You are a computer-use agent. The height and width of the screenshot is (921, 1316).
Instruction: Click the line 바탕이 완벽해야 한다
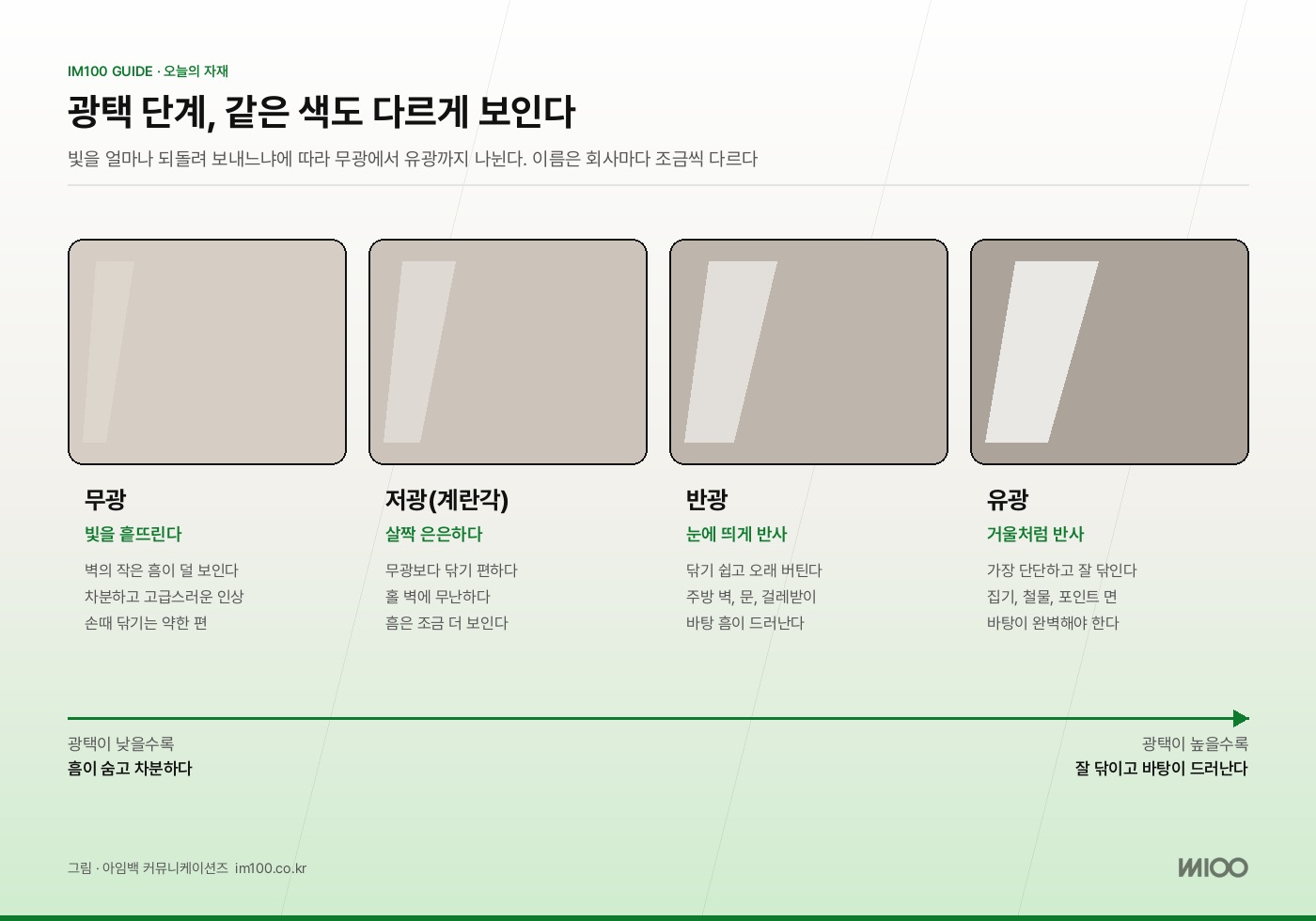(1053, 623)
